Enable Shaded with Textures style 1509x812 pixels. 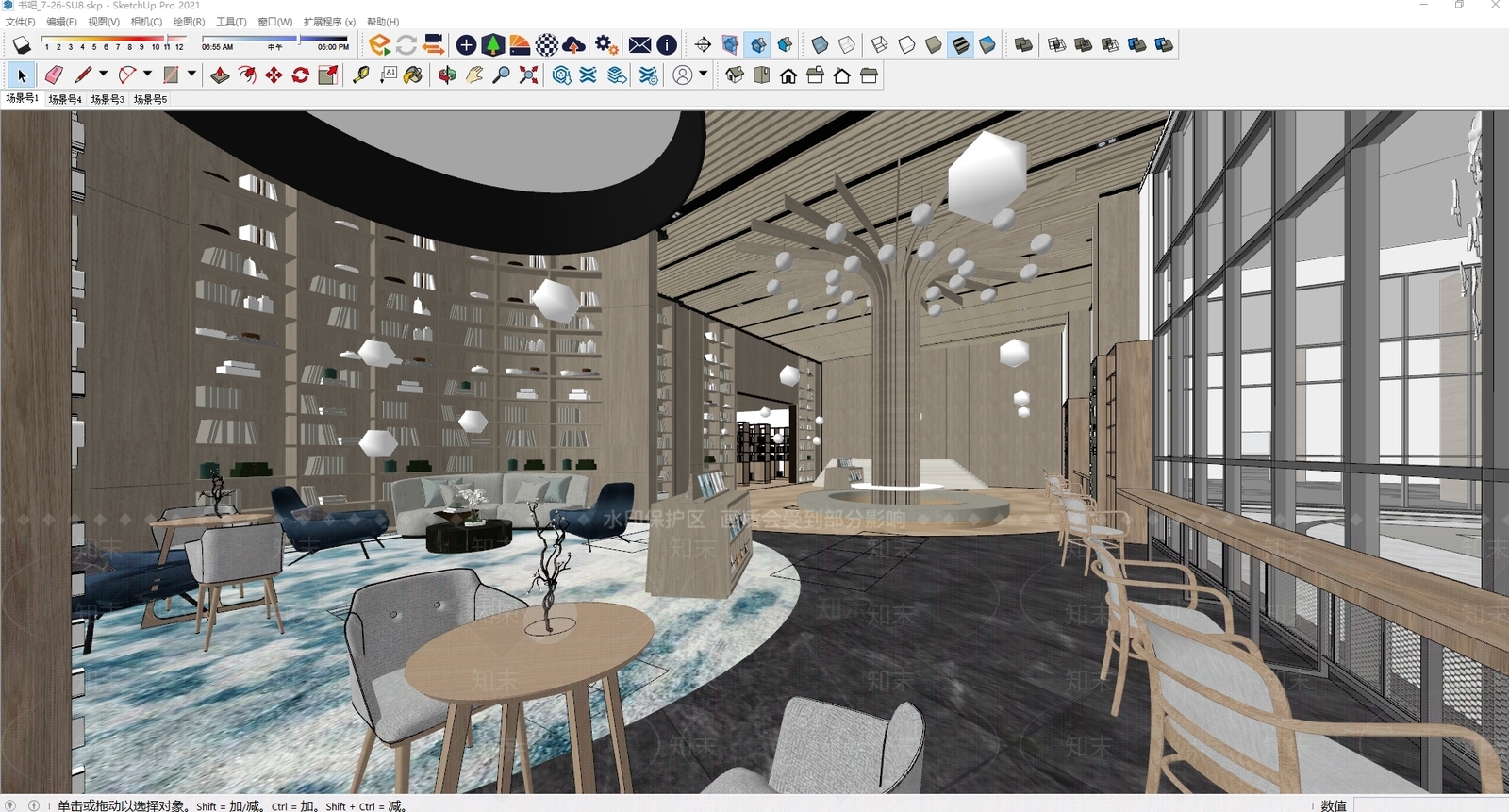(960, 44)
